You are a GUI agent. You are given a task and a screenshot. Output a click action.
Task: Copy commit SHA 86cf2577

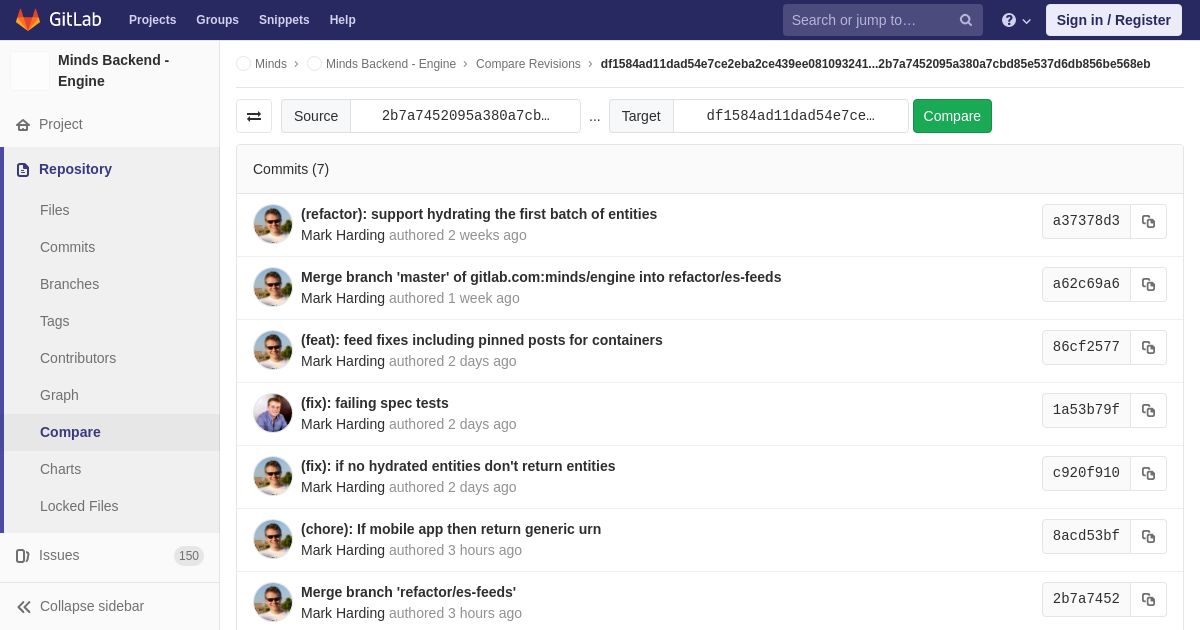pos(1148,347)
